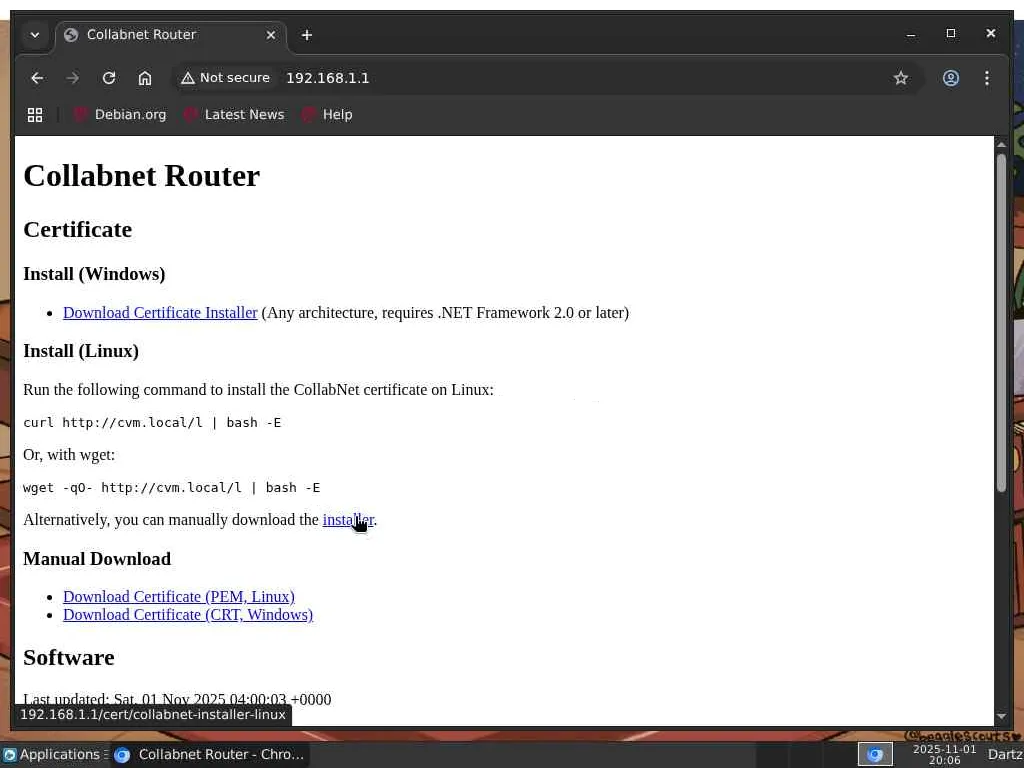Click the scrollbar up arrow
1024x768 pixels.
coord(1001,144)
